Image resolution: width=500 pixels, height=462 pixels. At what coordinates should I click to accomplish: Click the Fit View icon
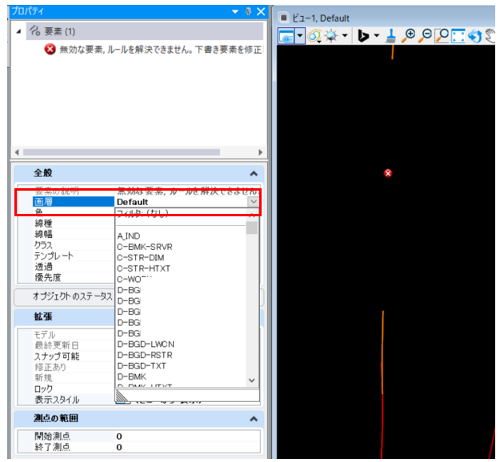[458, 36]
